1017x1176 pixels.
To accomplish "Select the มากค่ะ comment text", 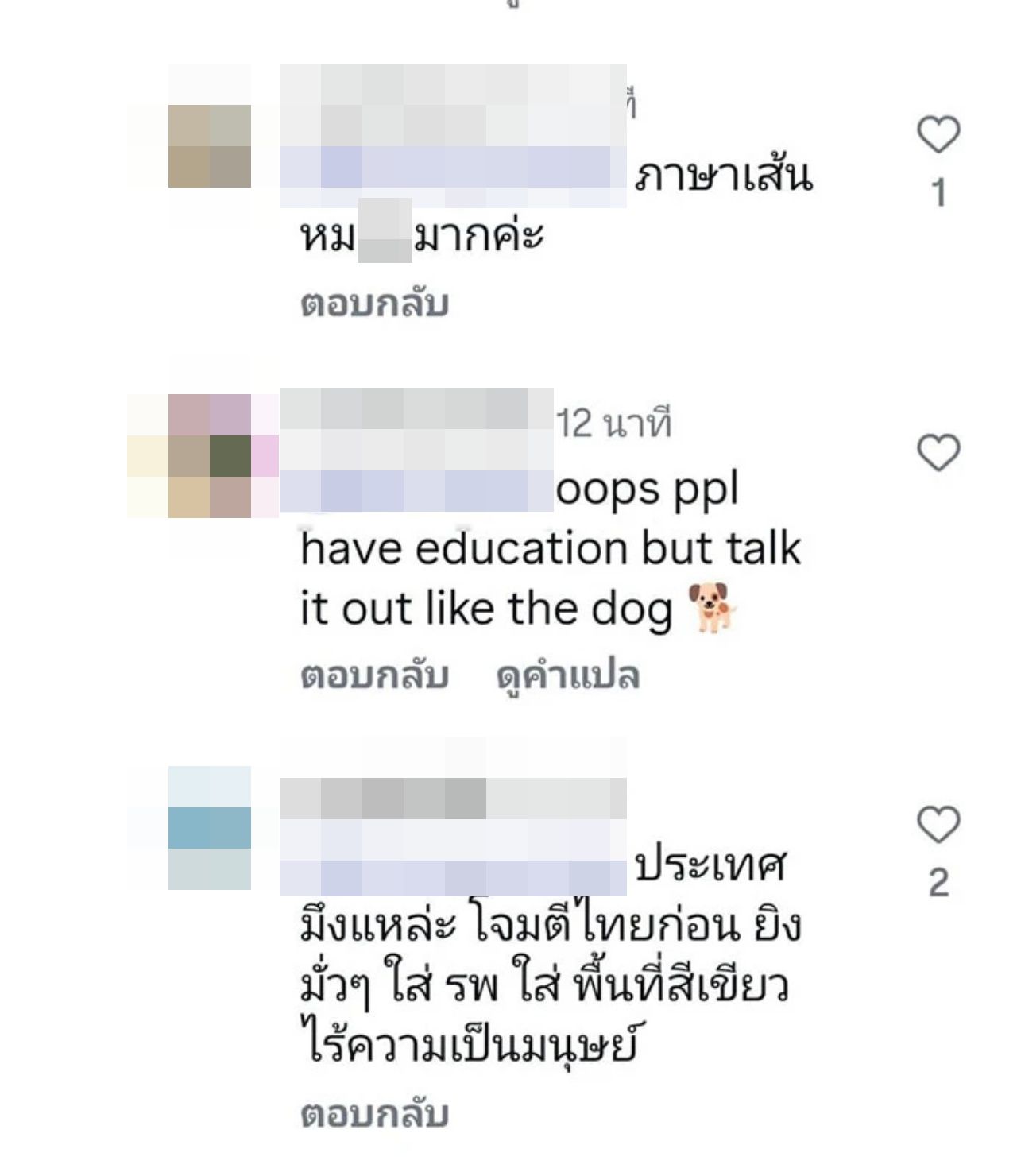I will 478,235.
